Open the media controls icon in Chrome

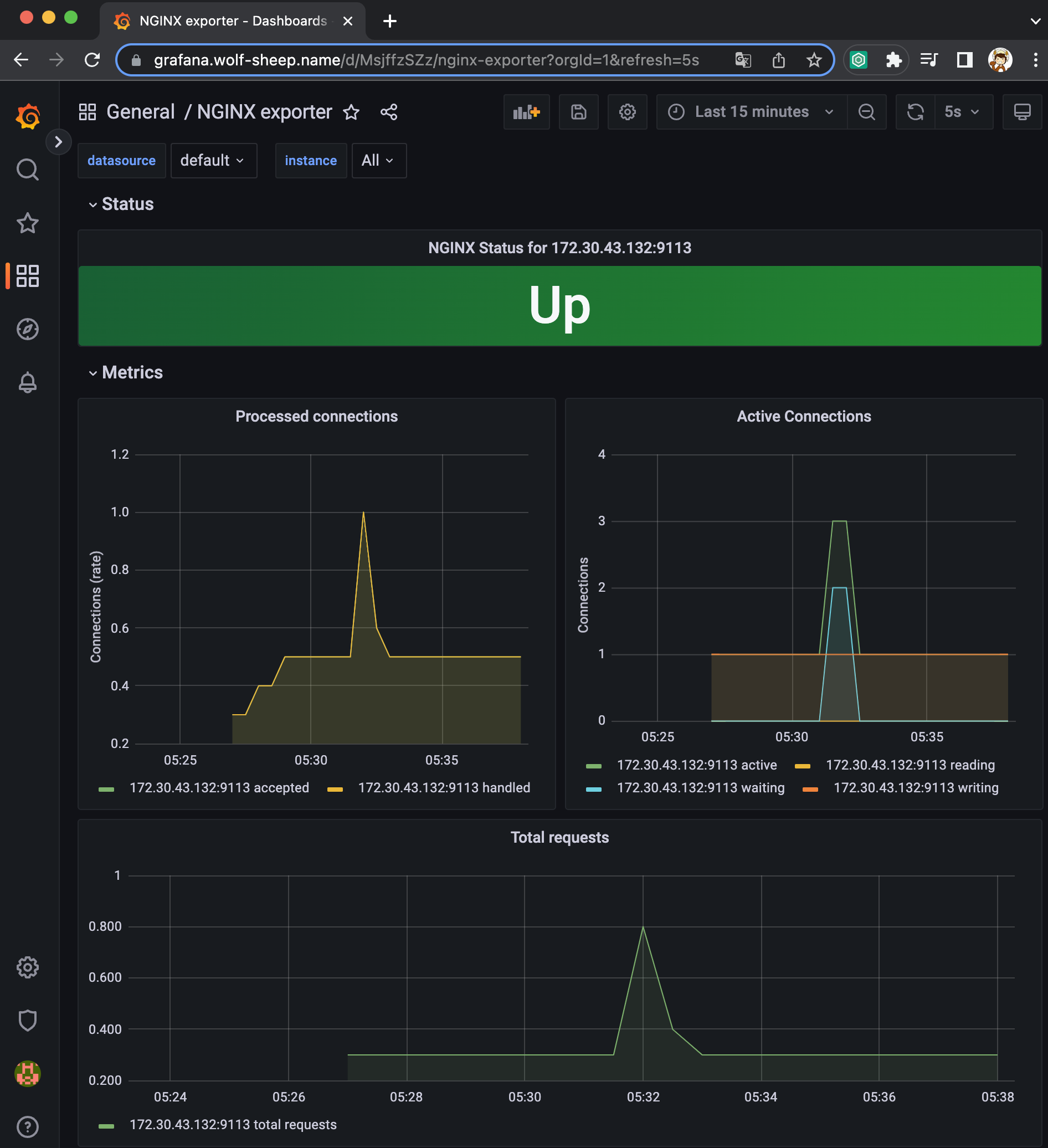point(929,60)
